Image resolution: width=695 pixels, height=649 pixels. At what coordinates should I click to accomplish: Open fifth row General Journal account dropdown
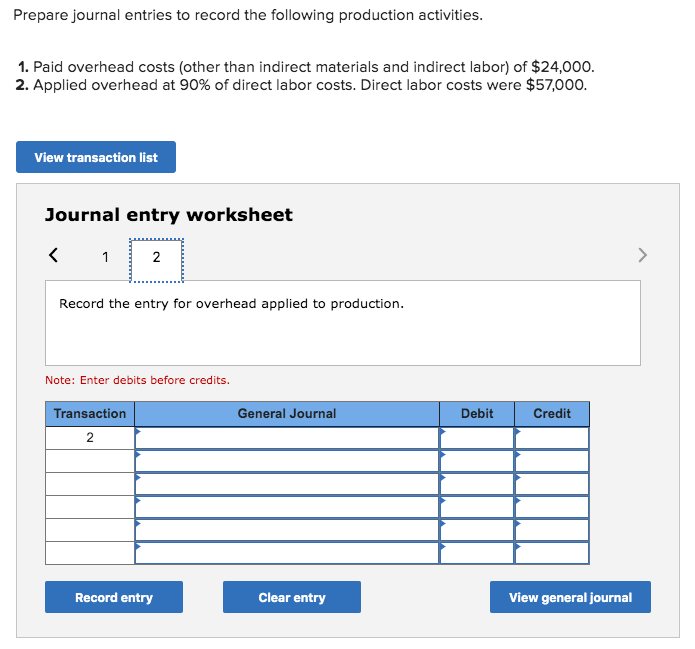point(287,530)
